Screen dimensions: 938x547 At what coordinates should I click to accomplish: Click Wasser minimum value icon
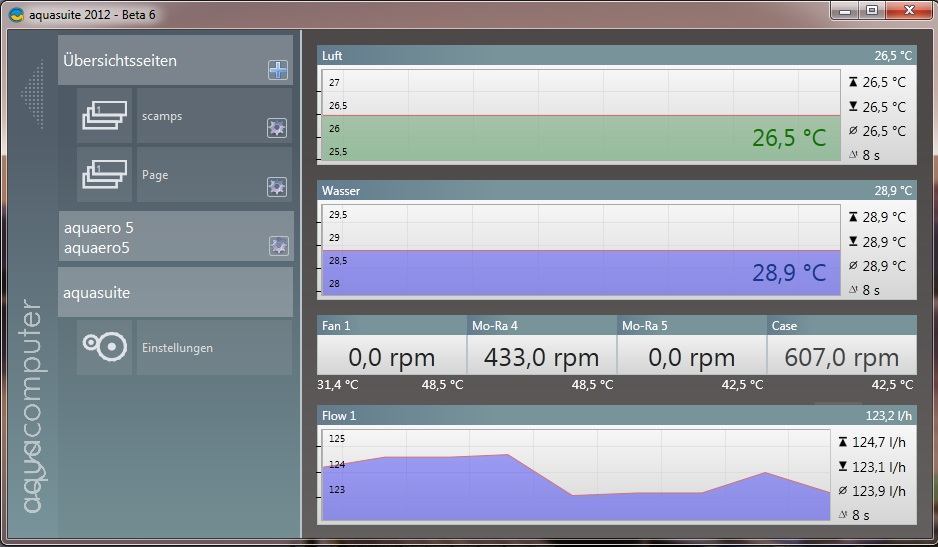853,241
